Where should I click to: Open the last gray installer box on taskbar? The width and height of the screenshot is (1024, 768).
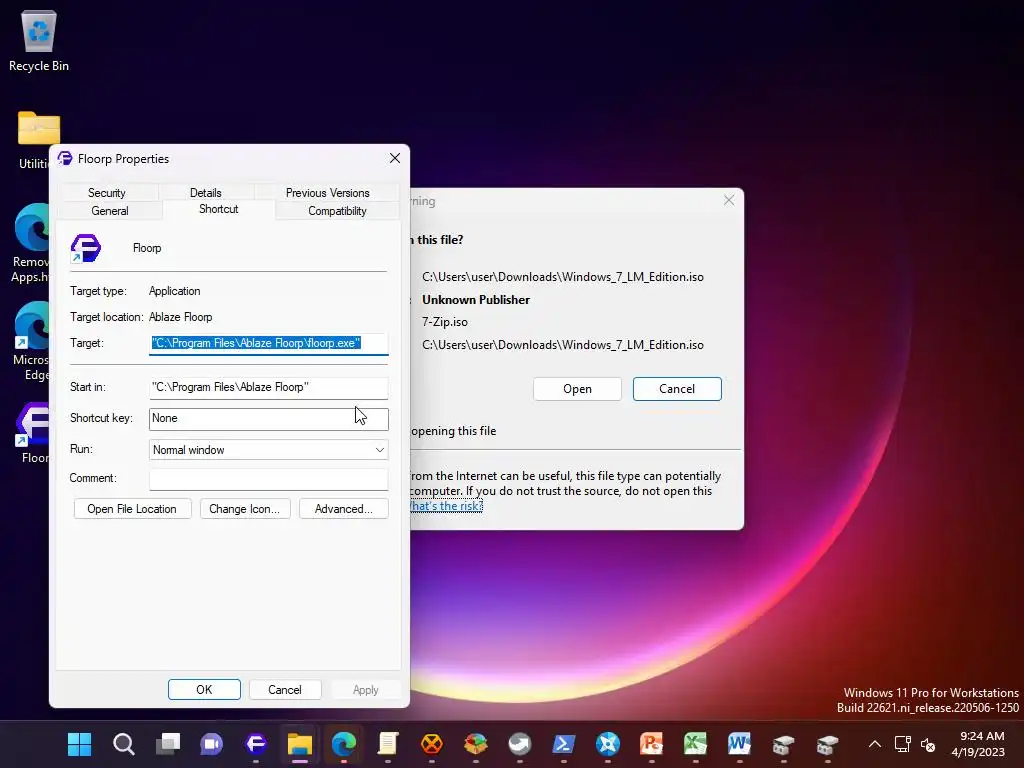click(x=827, y=744)
